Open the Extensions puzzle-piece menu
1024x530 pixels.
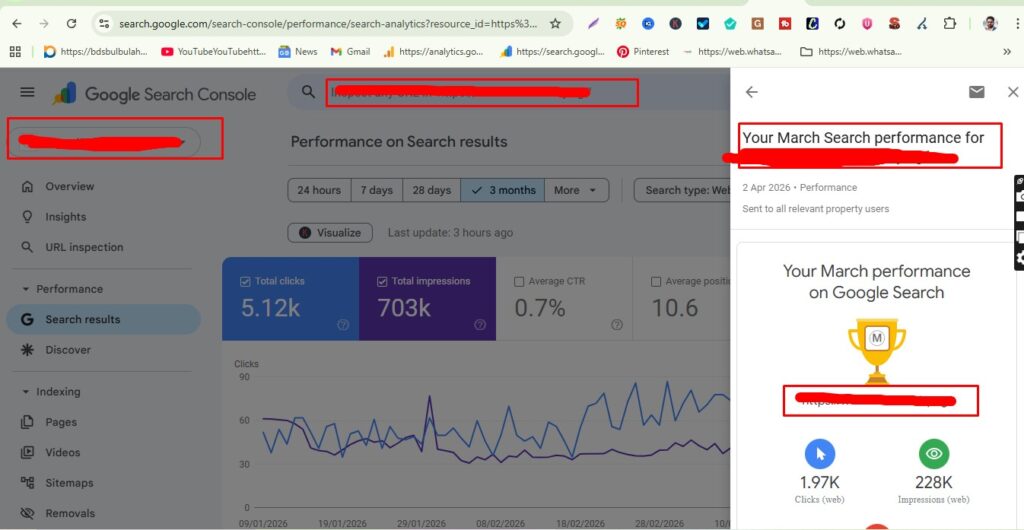950,24
